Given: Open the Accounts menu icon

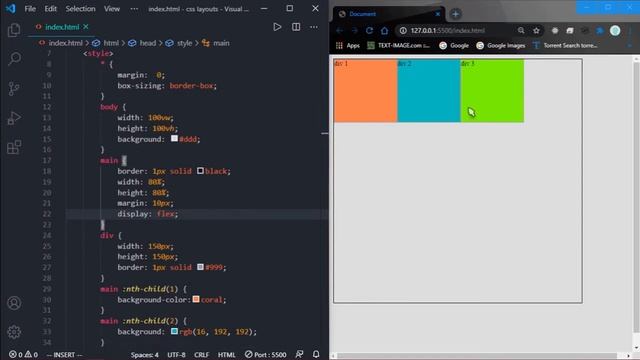Looking at the screenshot, I should [14, 303].
